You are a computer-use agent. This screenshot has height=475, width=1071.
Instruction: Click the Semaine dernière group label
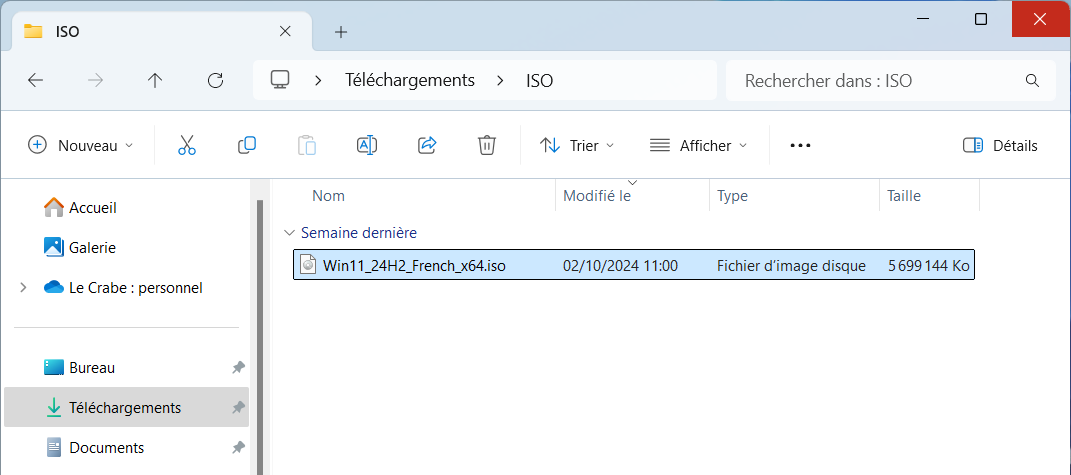point(359,233)
